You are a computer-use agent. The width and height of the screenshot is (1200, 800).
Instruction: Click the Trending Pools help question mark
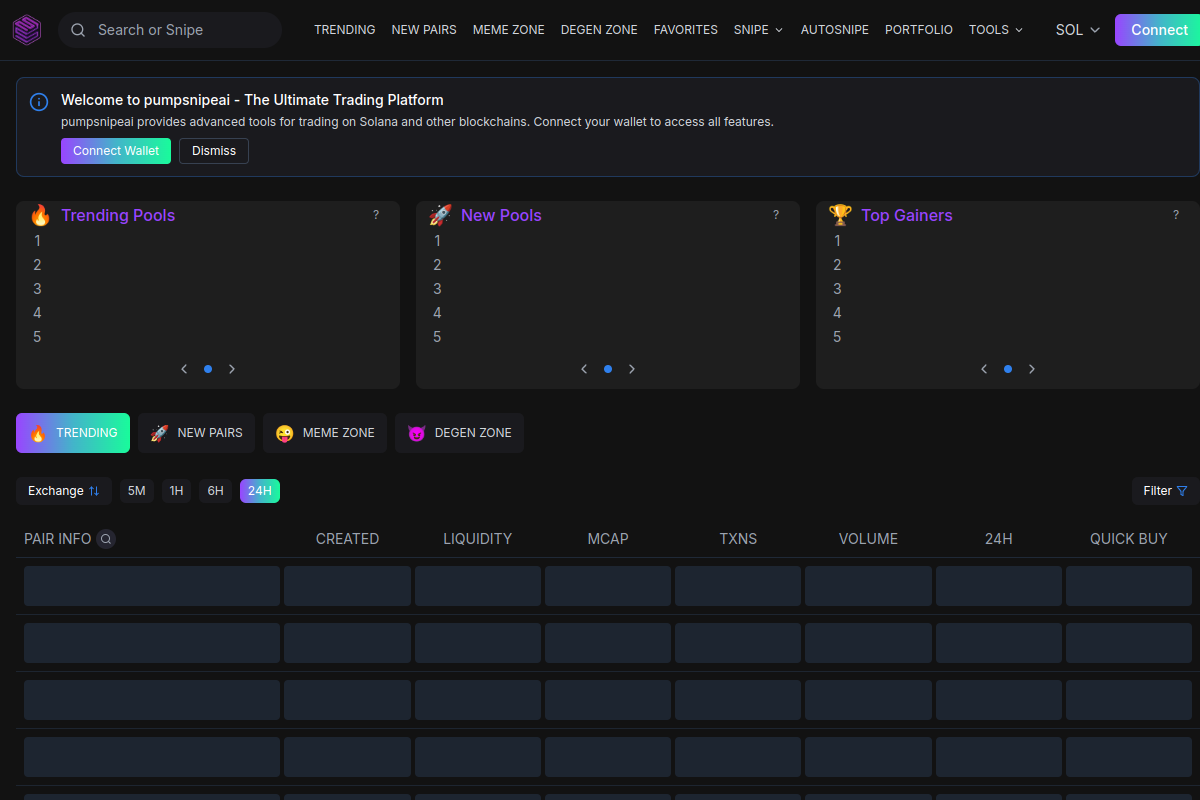pyautogui.click(x=376, y=215)
